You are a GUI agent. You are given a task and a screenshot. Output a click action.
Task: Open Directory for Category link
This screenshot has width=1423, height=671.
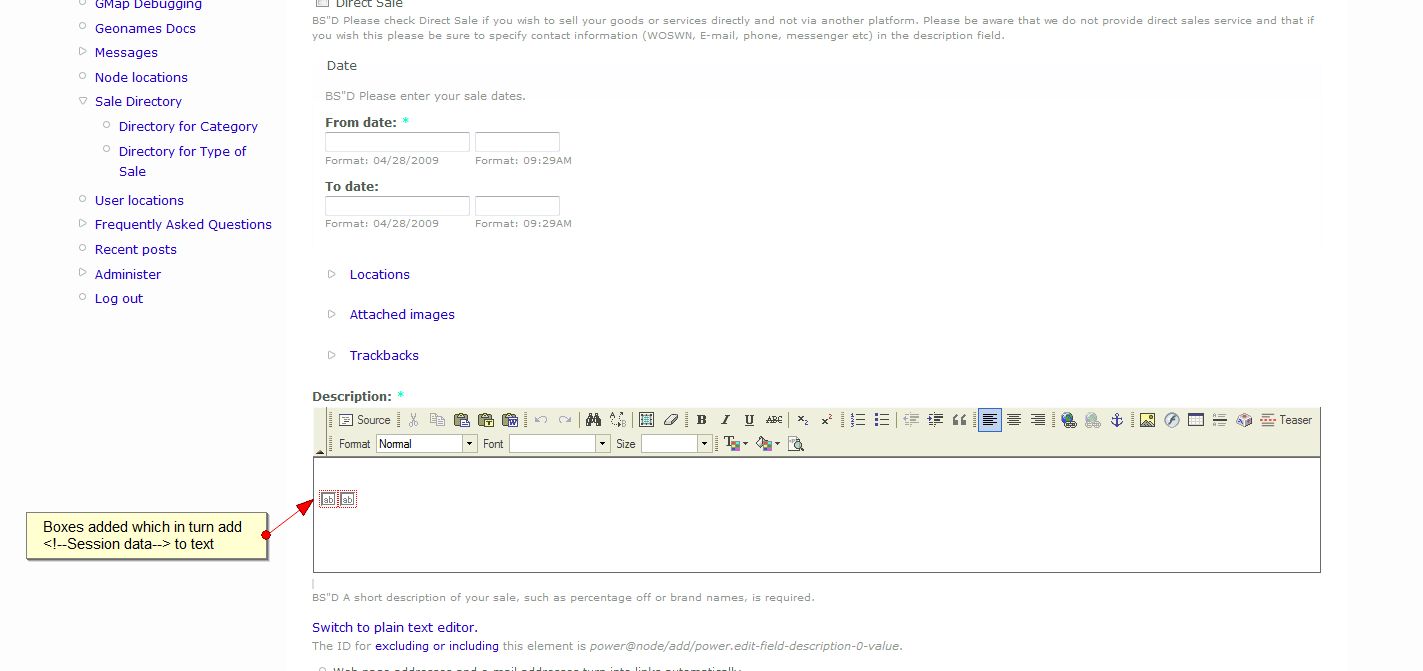(x=188, y=126)
